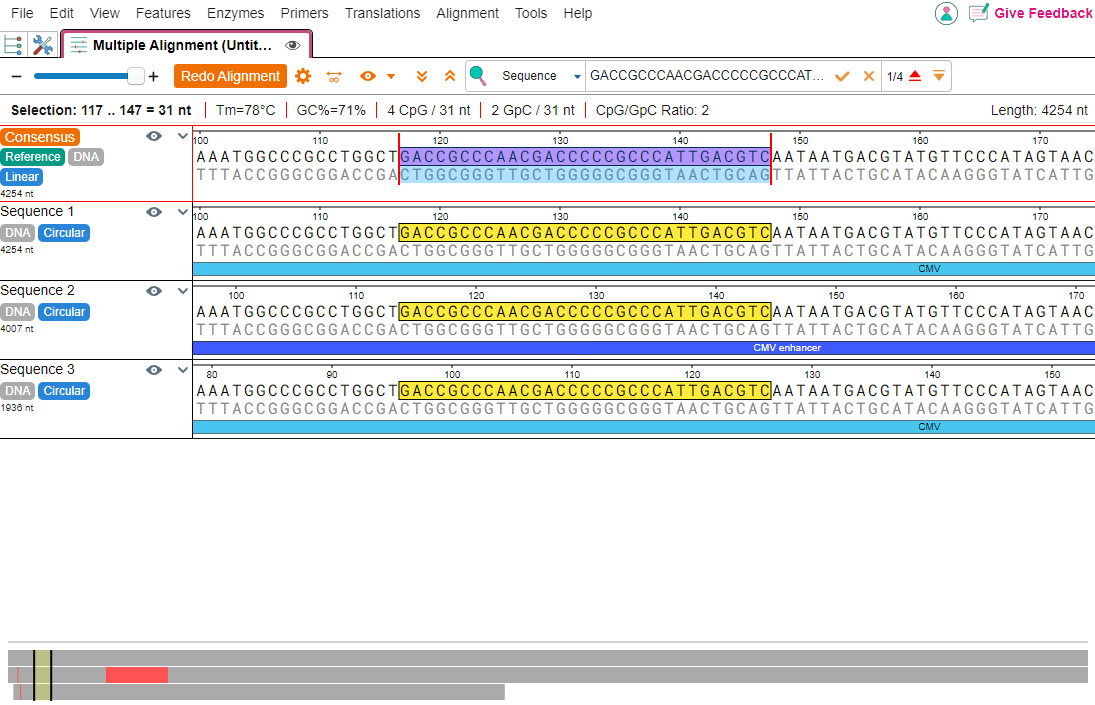Open the Tools menu
This screenshot has width=1095, height=705.
tap(531, 13)
